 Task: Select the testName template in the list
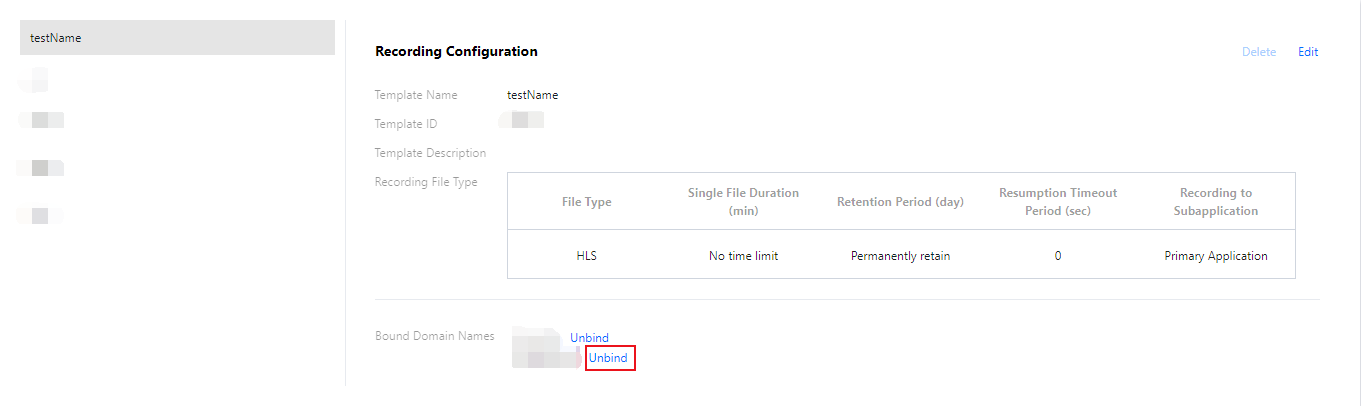click(177, 38)
